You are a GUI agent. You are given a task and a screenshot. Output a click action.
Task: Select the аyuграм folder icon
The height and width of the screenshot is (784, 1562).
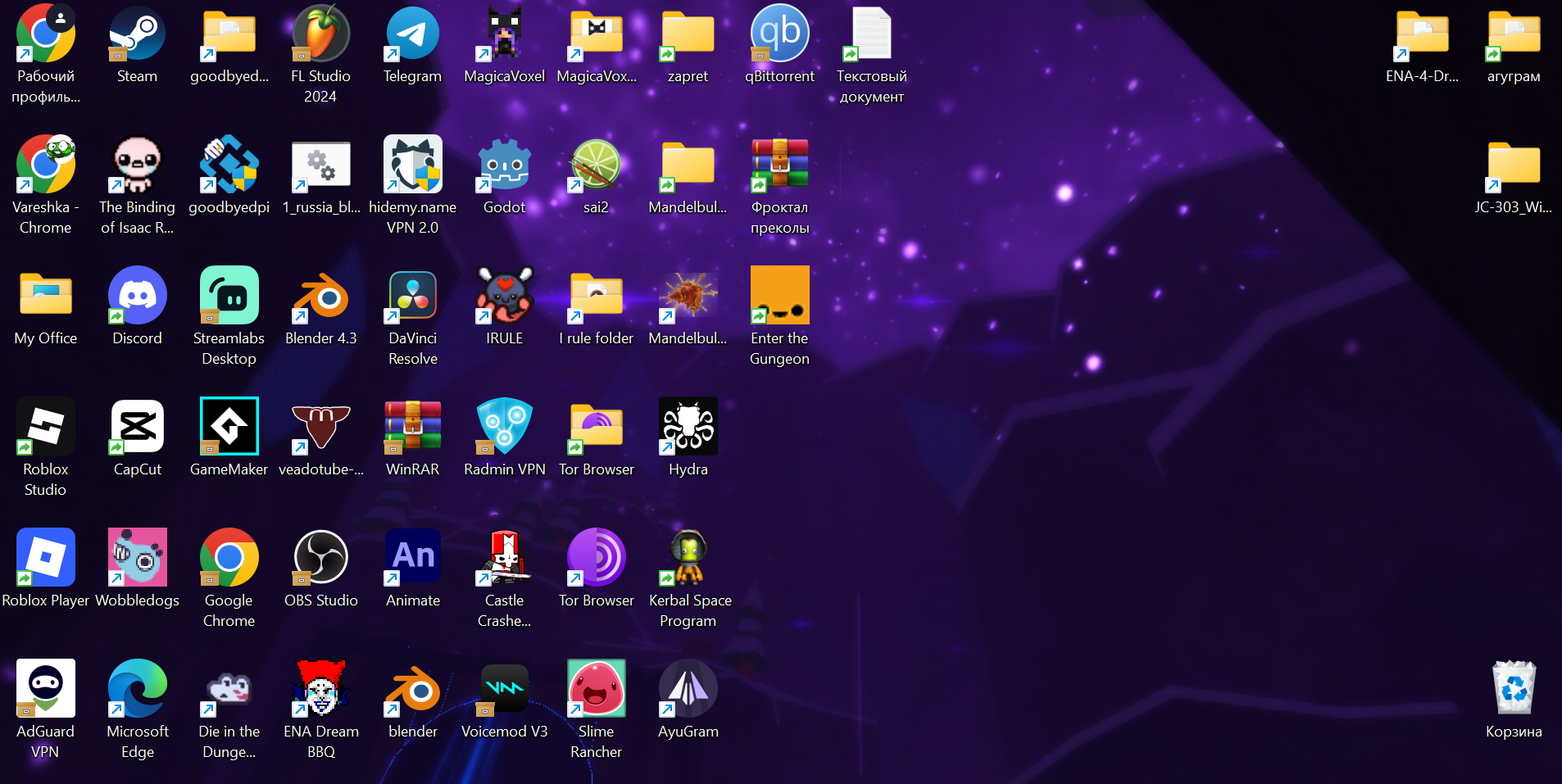1514,34
